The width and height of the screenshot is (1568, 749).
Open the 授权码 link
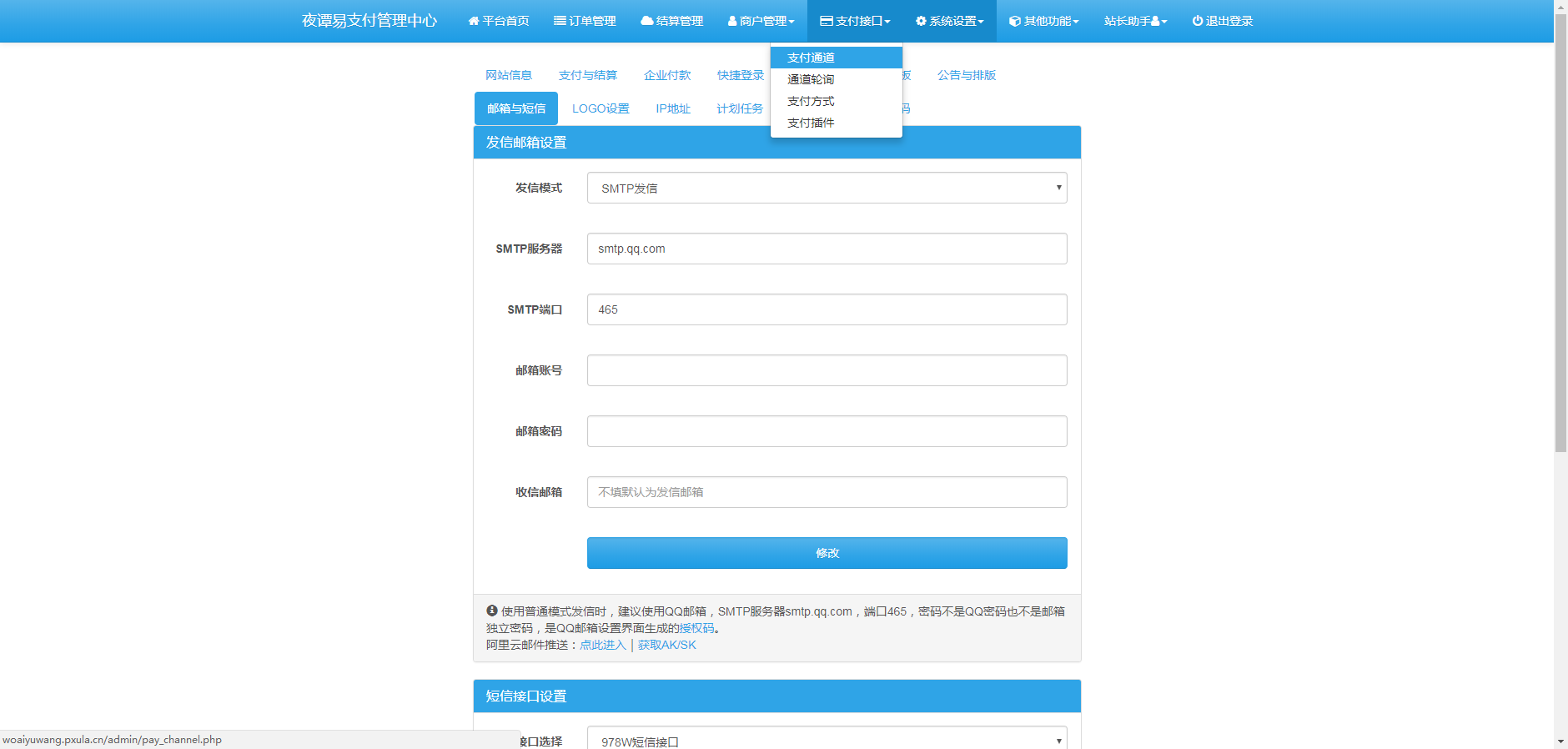[x=696, y=628]
